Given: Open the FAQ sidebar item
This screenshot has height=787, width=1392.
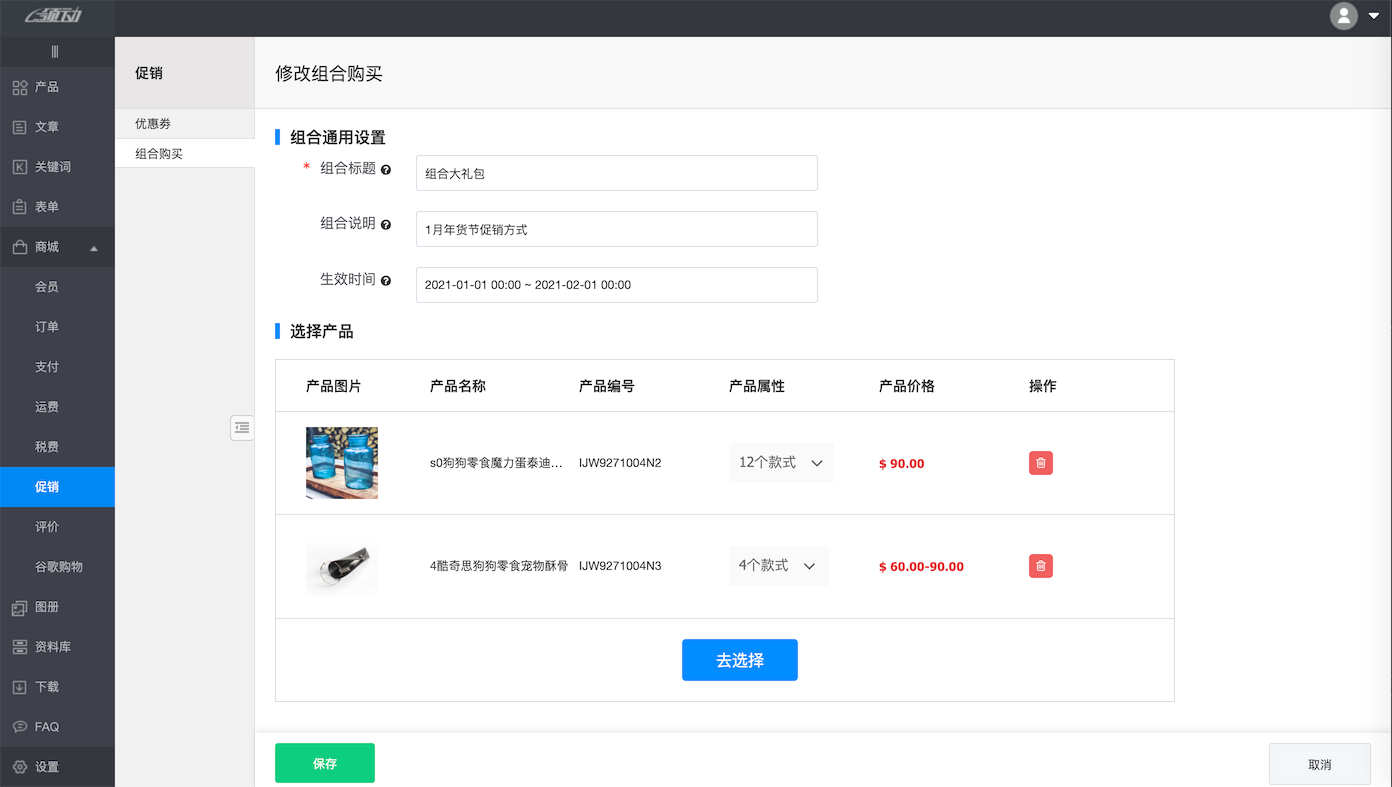Looking at the screenshot, I should coord(42,727).
